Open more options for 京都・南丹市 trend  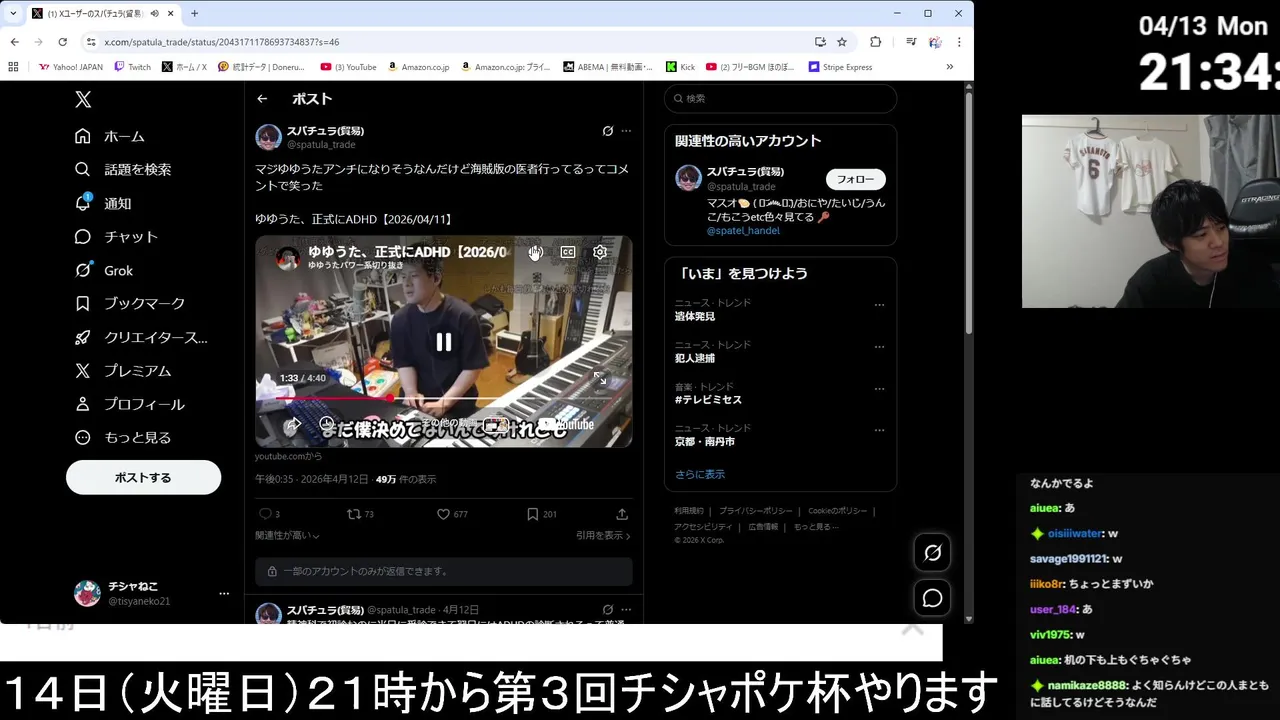pos(880,431)
